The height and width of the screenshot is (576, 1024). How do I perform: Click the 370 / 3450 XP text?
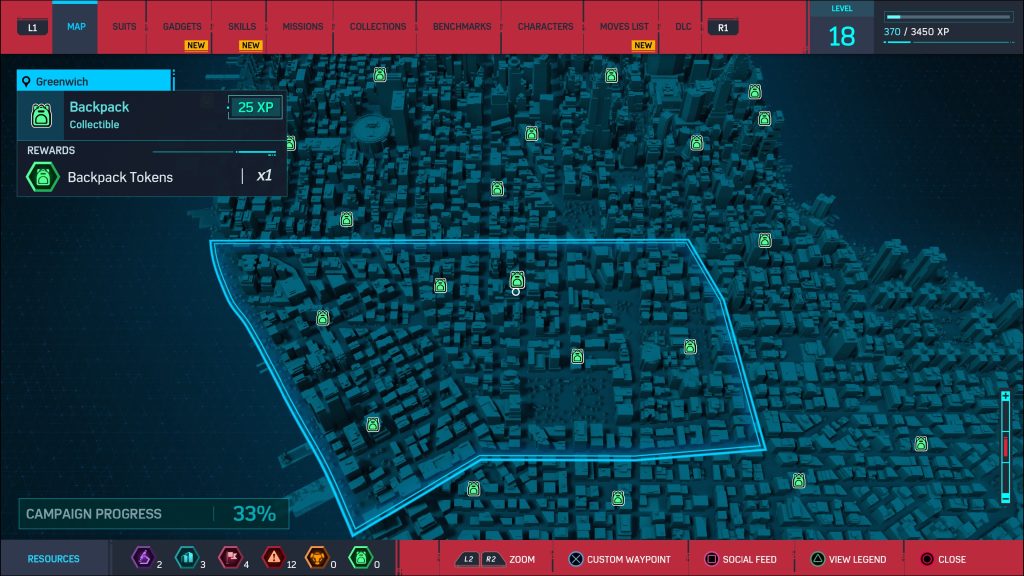[916, 31]
